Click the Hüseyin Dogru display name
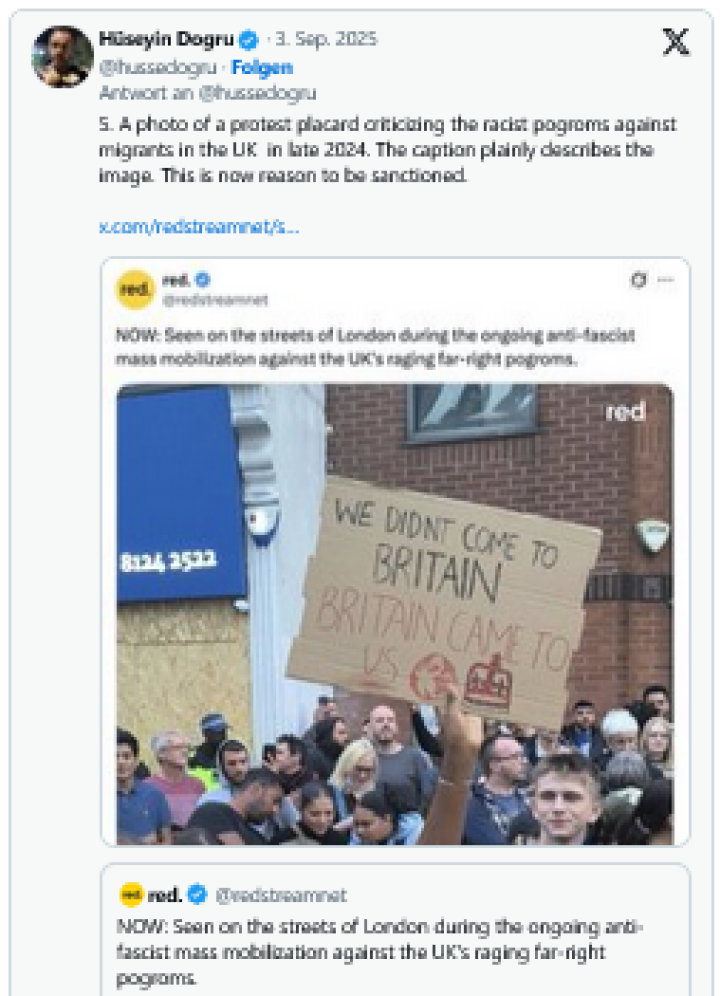Screen dimensions: 720x996 (166, 39)
